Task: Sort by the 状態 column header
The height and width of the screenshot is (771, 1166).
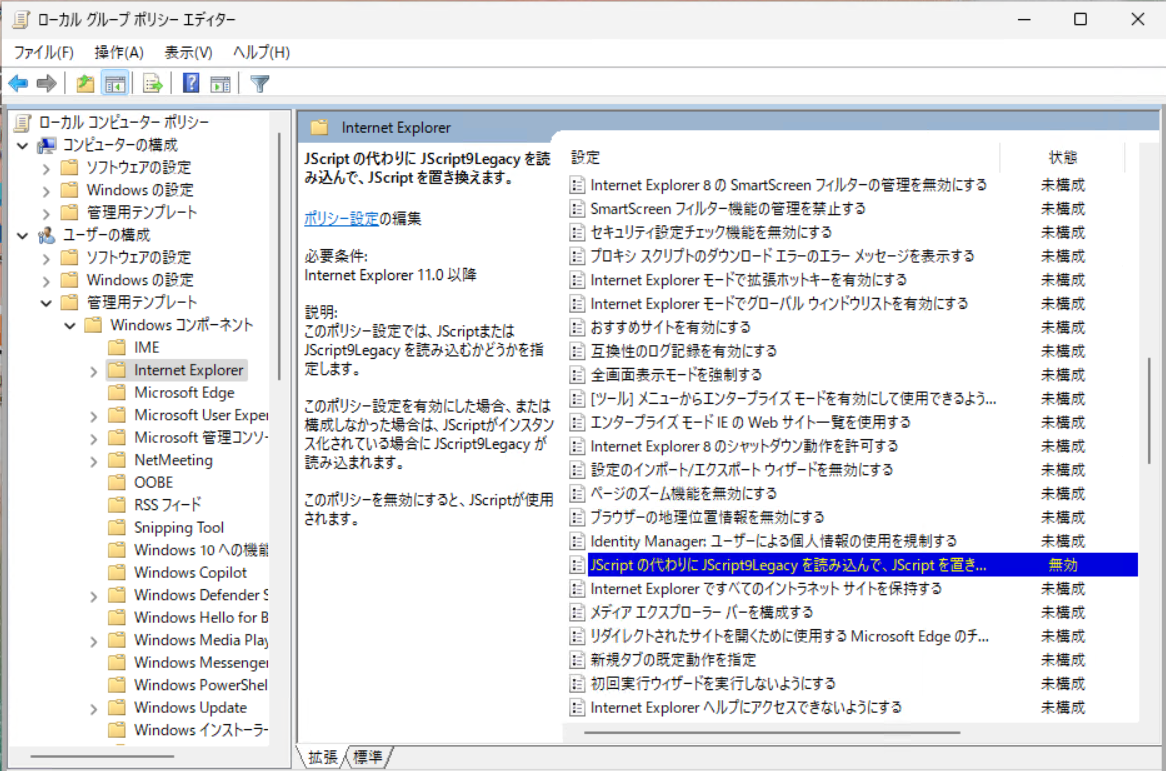Action: pyautogui.click(x=1063, y=158)
